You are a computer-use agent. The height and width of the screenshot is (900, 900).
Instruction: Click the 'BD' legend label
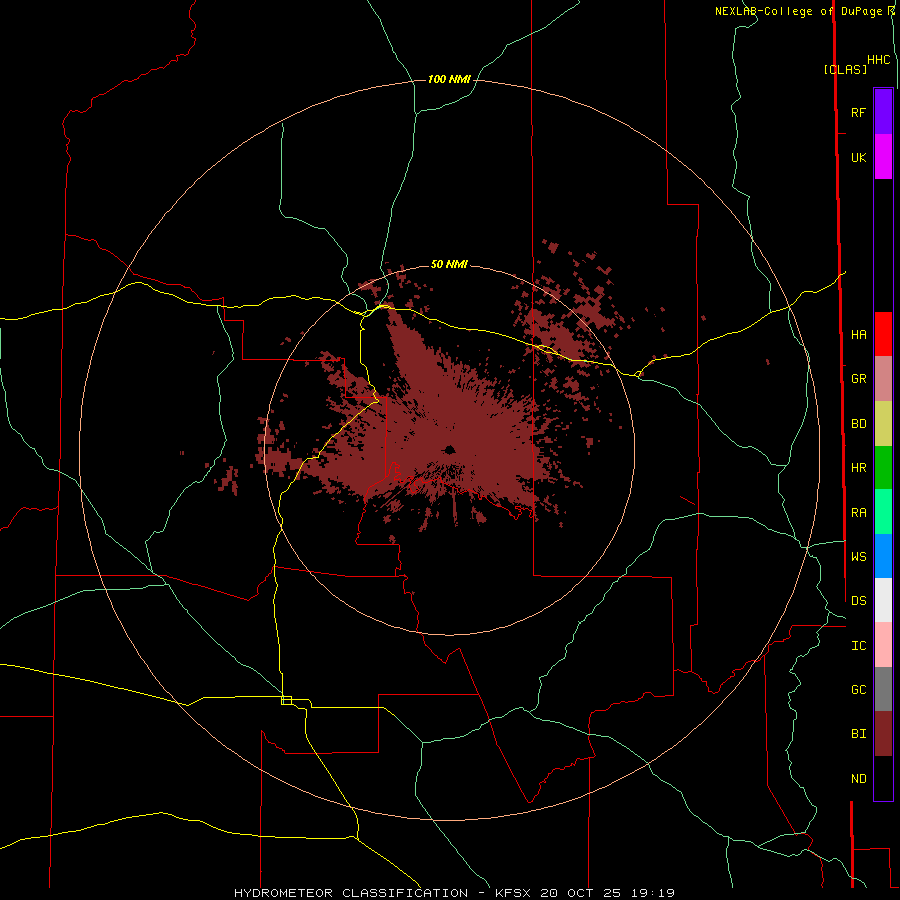click(858, 424)
